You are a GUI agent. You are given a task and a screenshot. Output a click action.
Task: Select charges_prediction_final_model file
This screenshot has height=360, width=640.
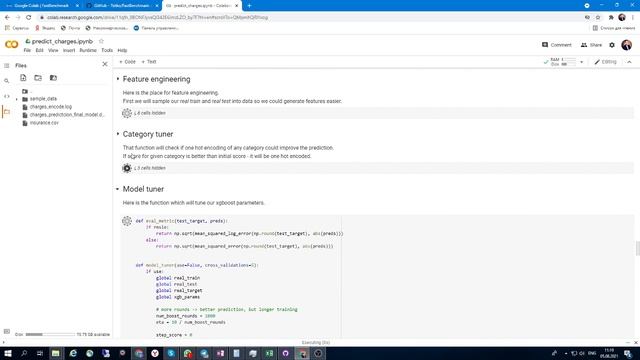(x=67, y=115)
